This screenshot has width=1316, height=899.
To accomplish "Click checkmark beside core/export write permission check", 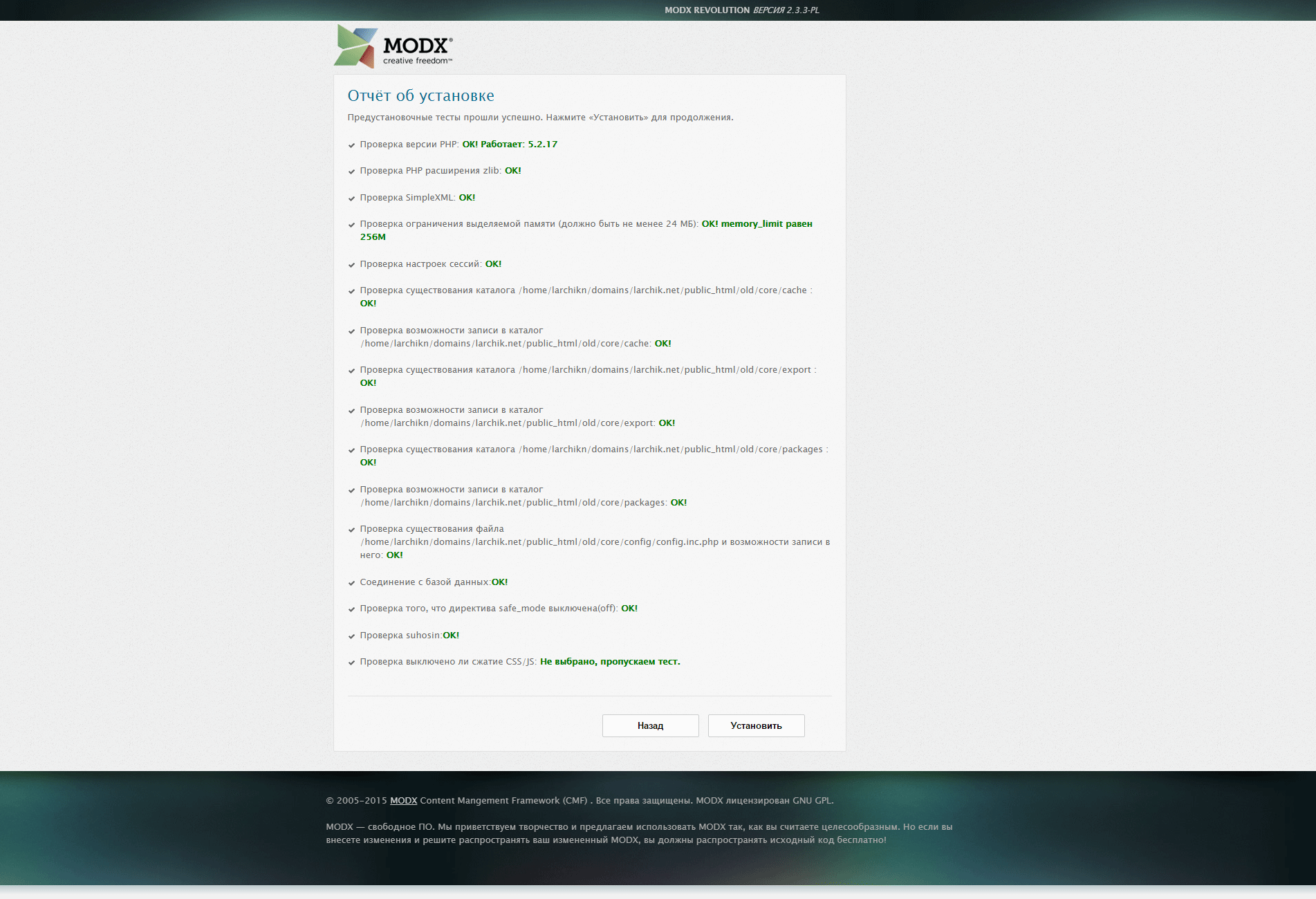I will tap(352, 411).
